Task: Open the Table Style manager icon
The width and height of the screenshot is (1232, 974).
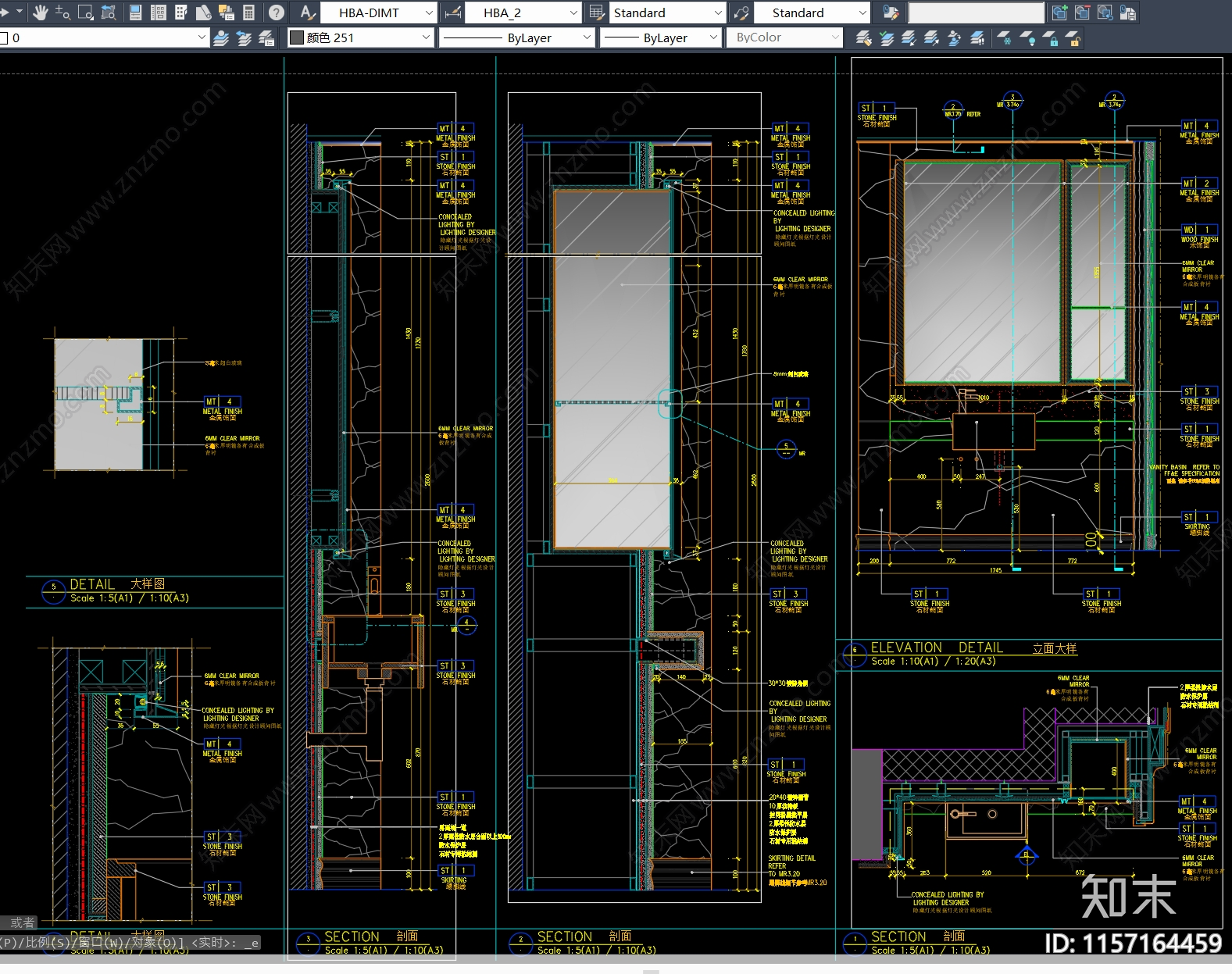Action: click(597, 12)
